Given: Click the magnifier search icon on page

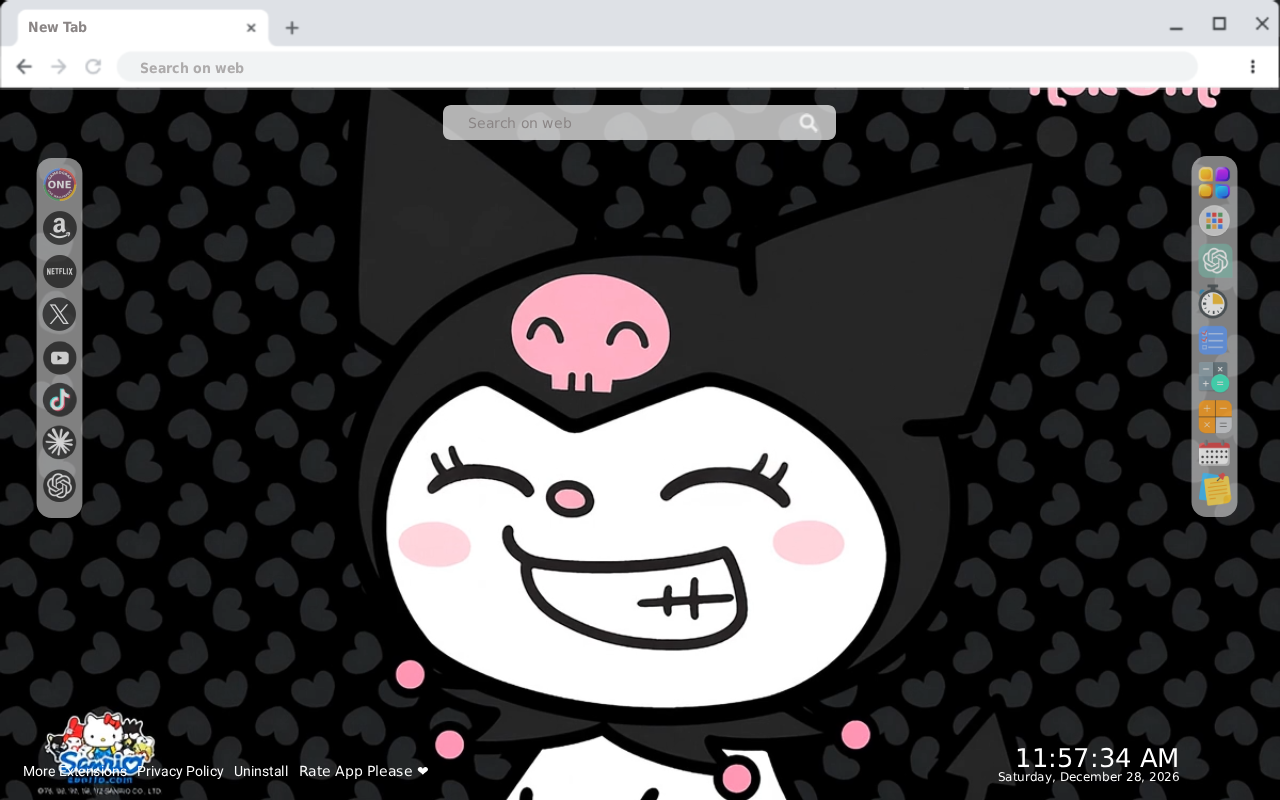Looking at the screenshot, I should pos(809,123).
